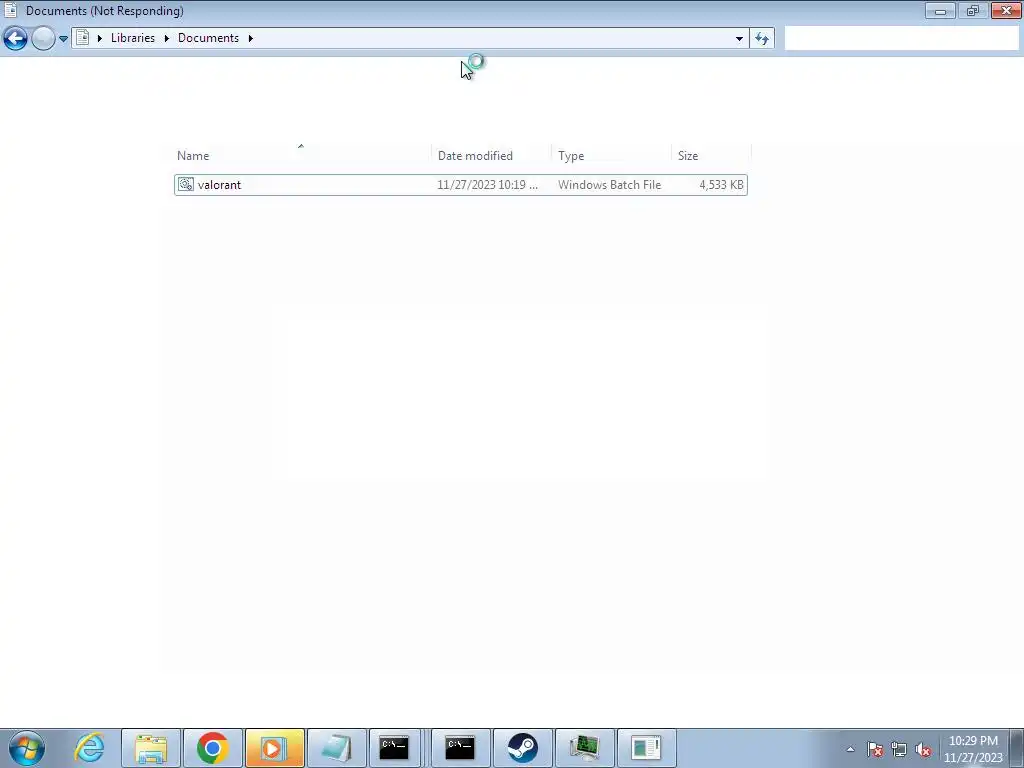Go to Libraries breadcrumb

133,38
